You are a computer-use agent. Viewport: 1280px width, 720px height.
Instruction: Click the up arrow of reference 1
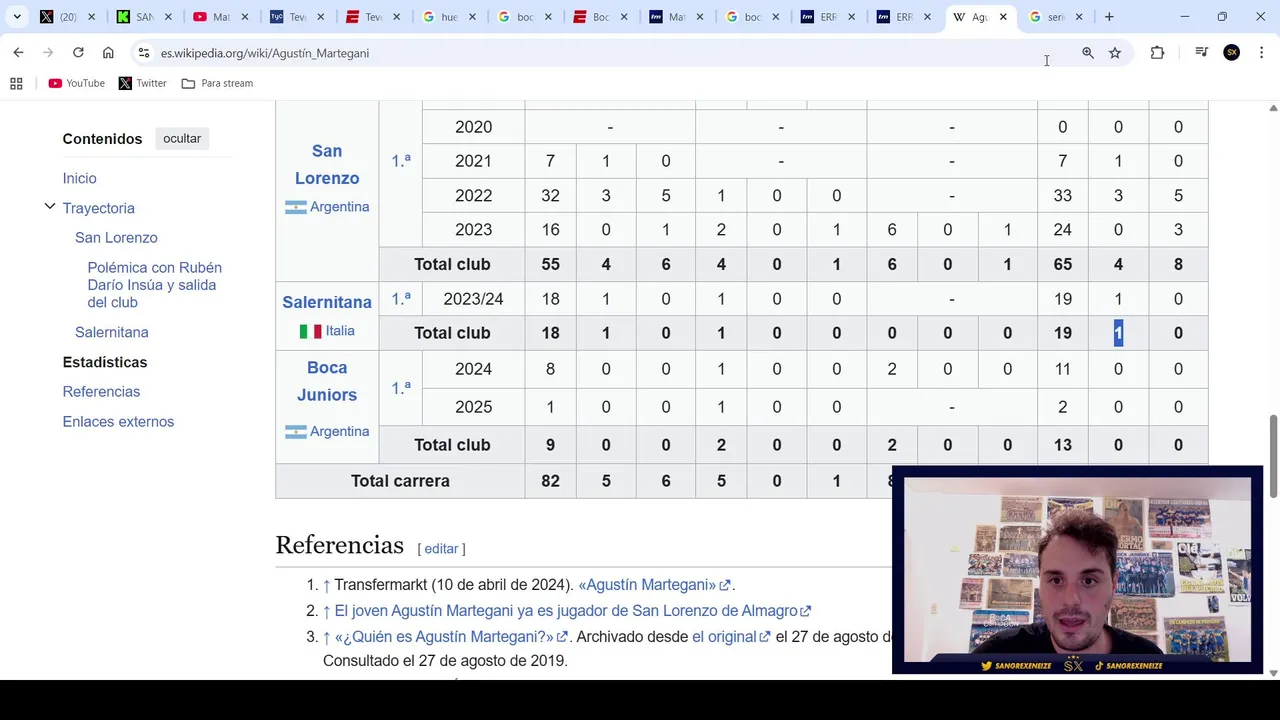coord(326,585)
